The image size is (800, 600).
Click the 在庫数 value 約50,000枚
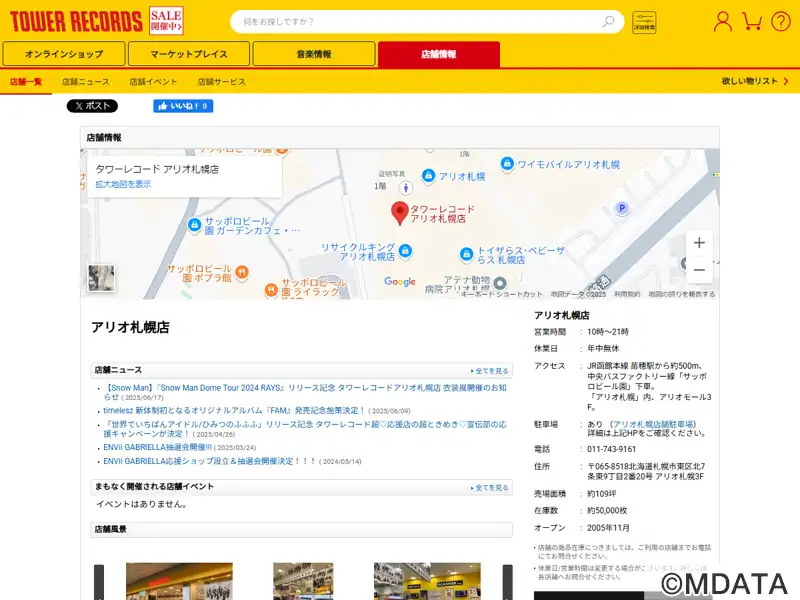607,511
